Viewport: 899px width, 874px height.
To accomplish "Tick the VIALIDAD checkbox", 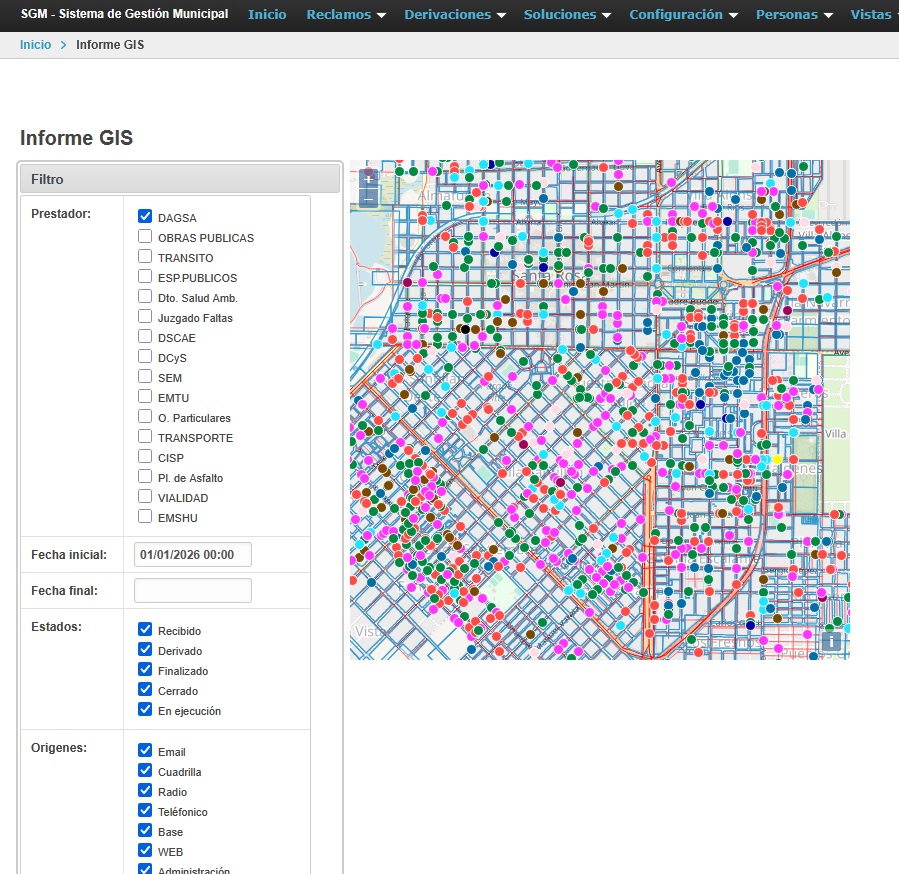I will pyautogui.click(x=145, y=497).
